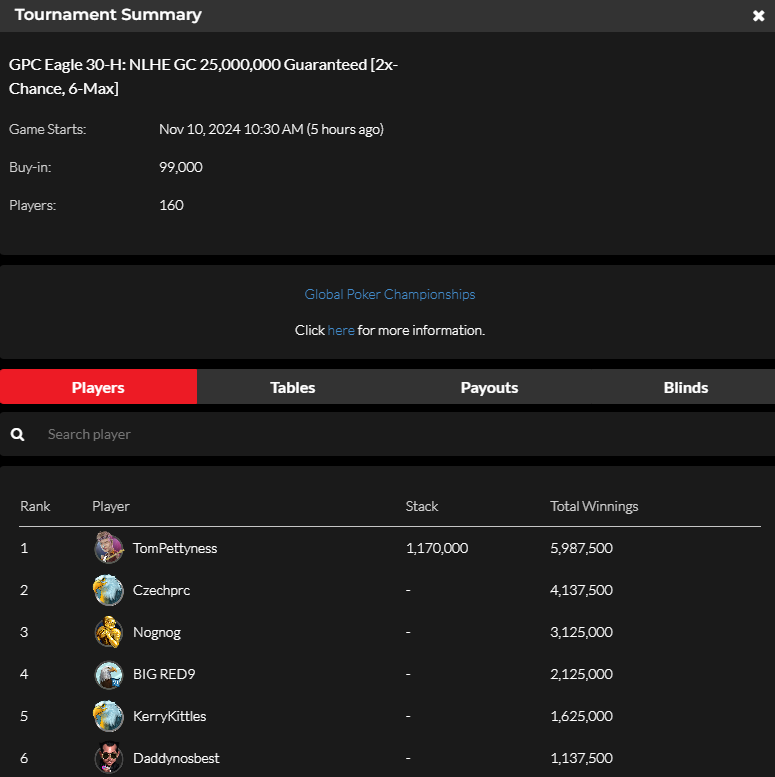Follow the 'here' information link
Image resolution: width=775 pixels, height=777 pixels.
pos(341,330)
